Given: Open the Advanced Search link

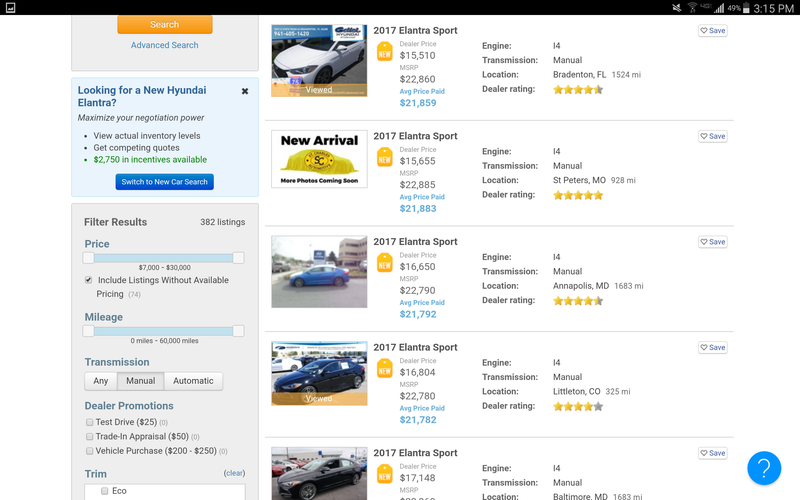Looking at the screenshot, I should point(164,45).
